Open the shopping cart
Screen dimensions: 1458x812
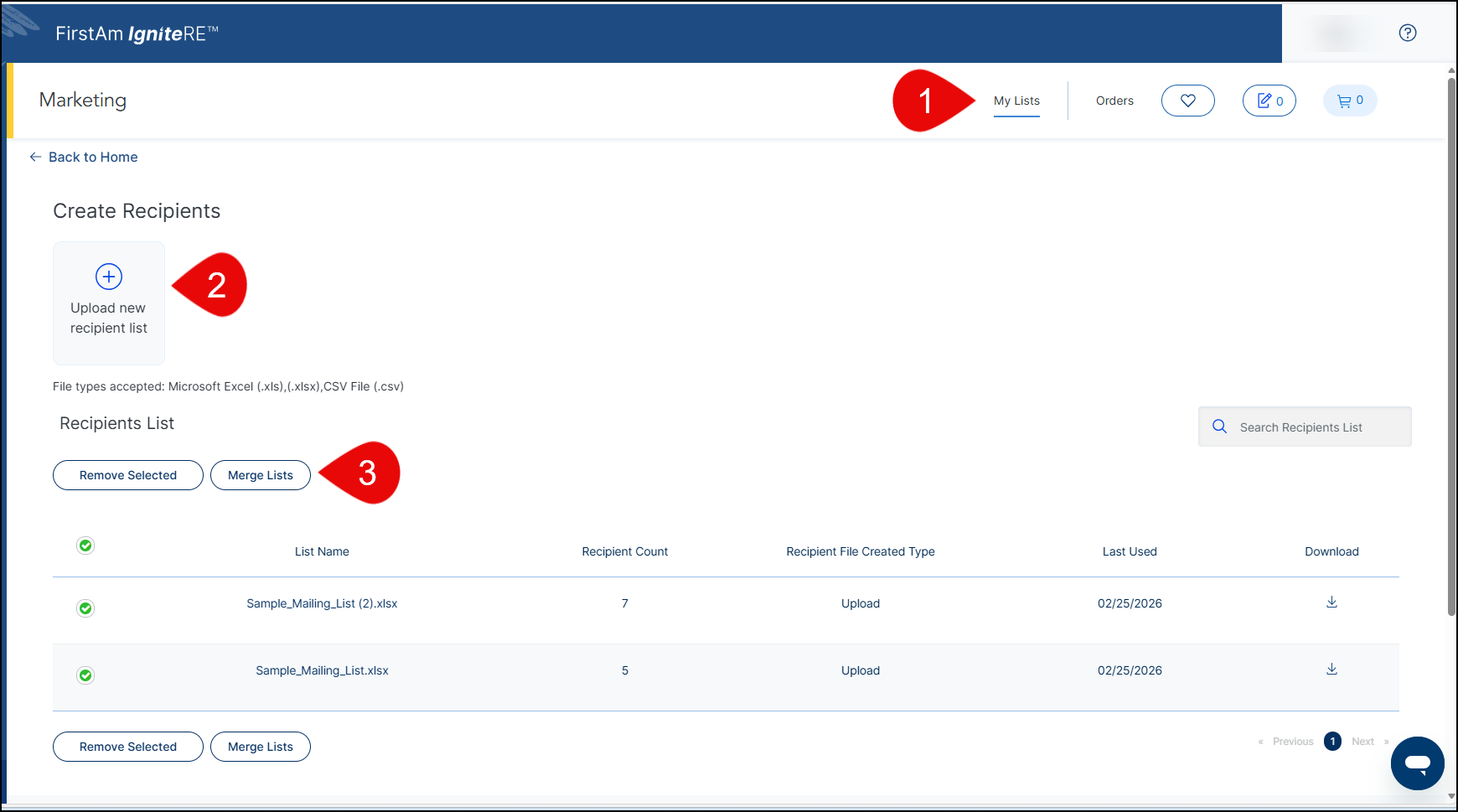1349,101
